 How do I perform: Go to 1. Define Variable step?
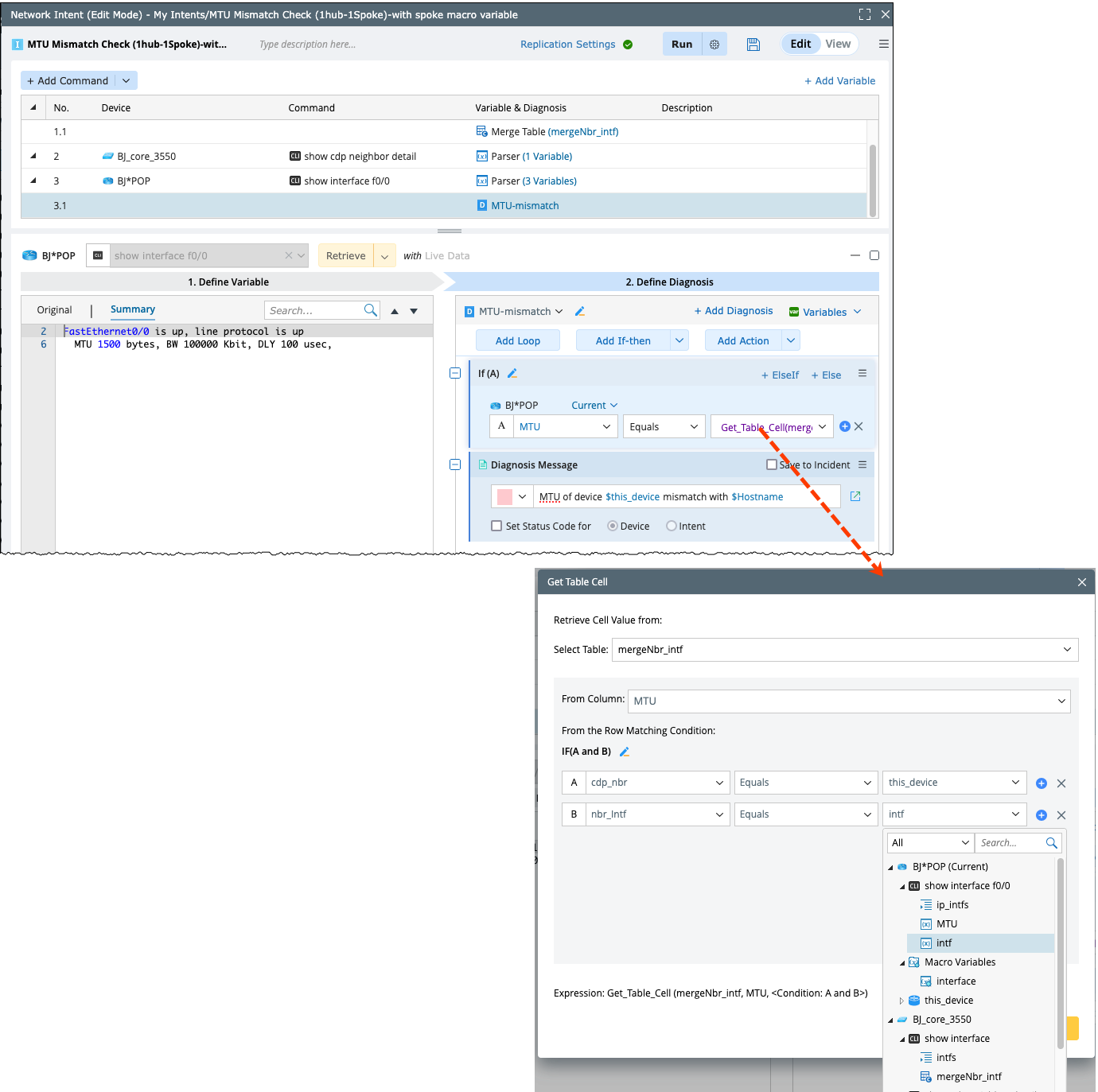coord(228,282)
